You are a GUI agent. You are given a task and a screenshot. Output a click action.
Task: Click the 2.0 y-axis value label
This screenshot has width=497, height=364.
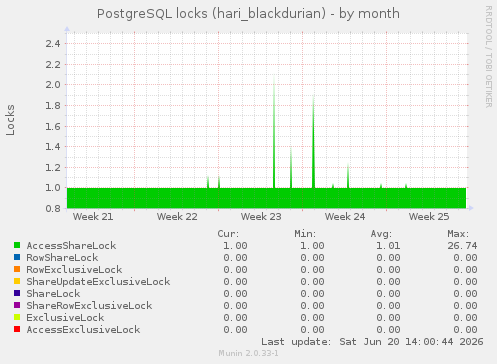53,85
